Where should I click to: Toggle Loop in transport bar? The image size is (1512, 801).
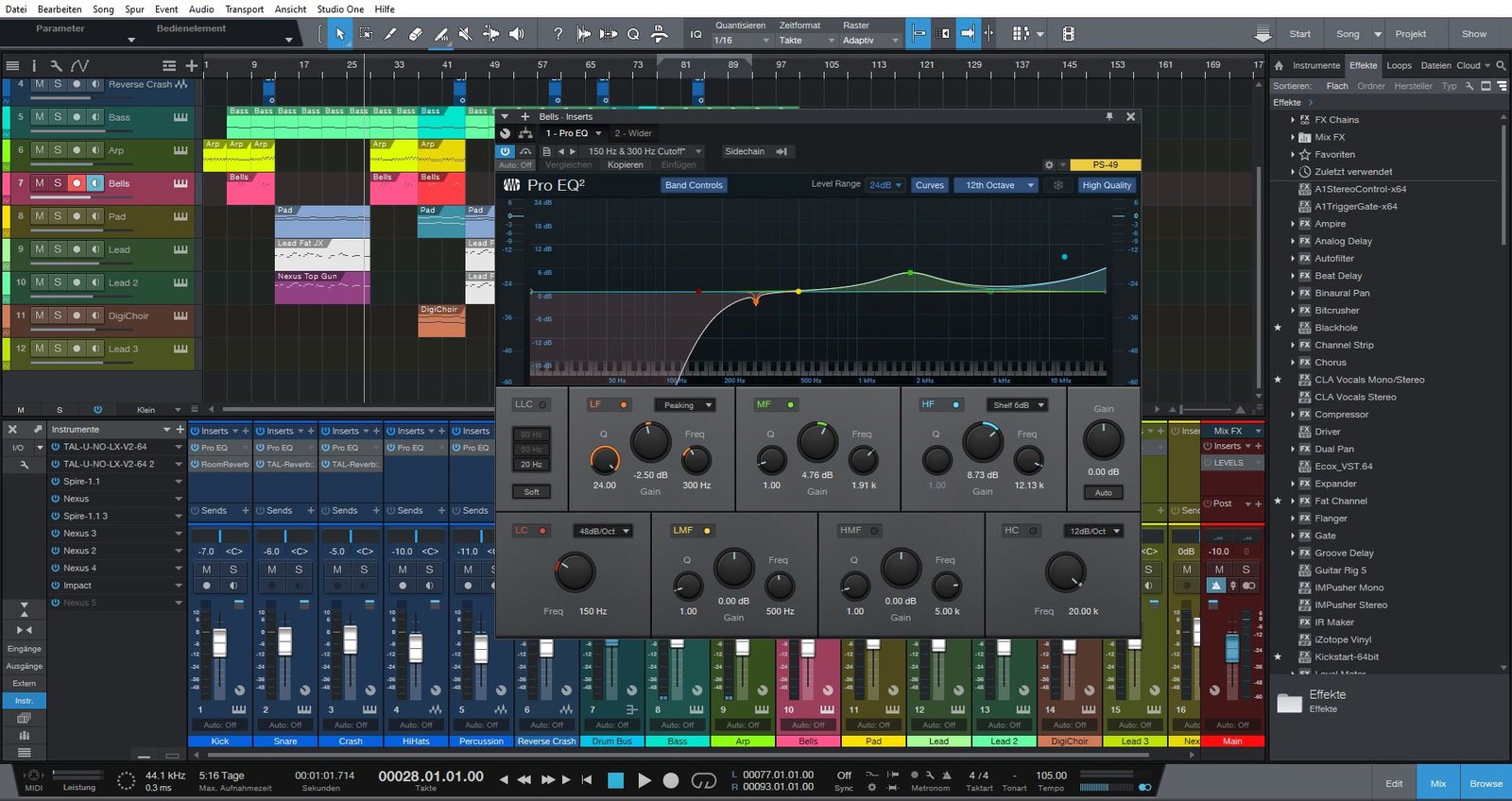tap(703, 780)
